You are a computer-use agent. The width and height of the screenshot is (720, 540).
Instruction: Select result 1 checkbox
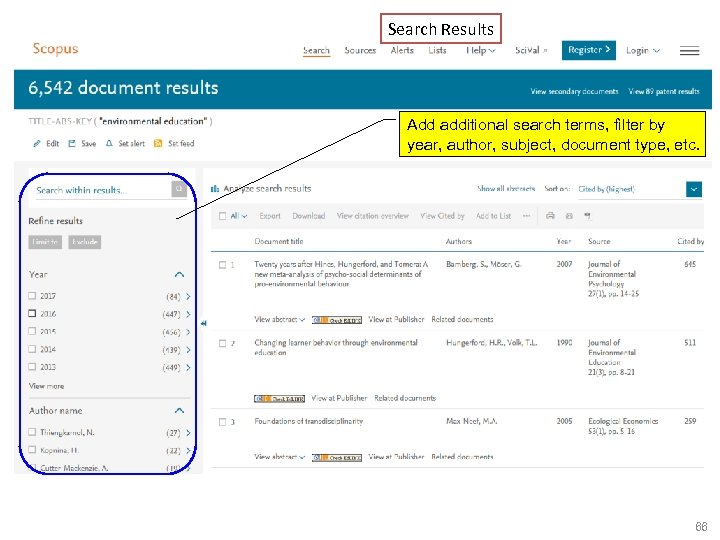223,265
